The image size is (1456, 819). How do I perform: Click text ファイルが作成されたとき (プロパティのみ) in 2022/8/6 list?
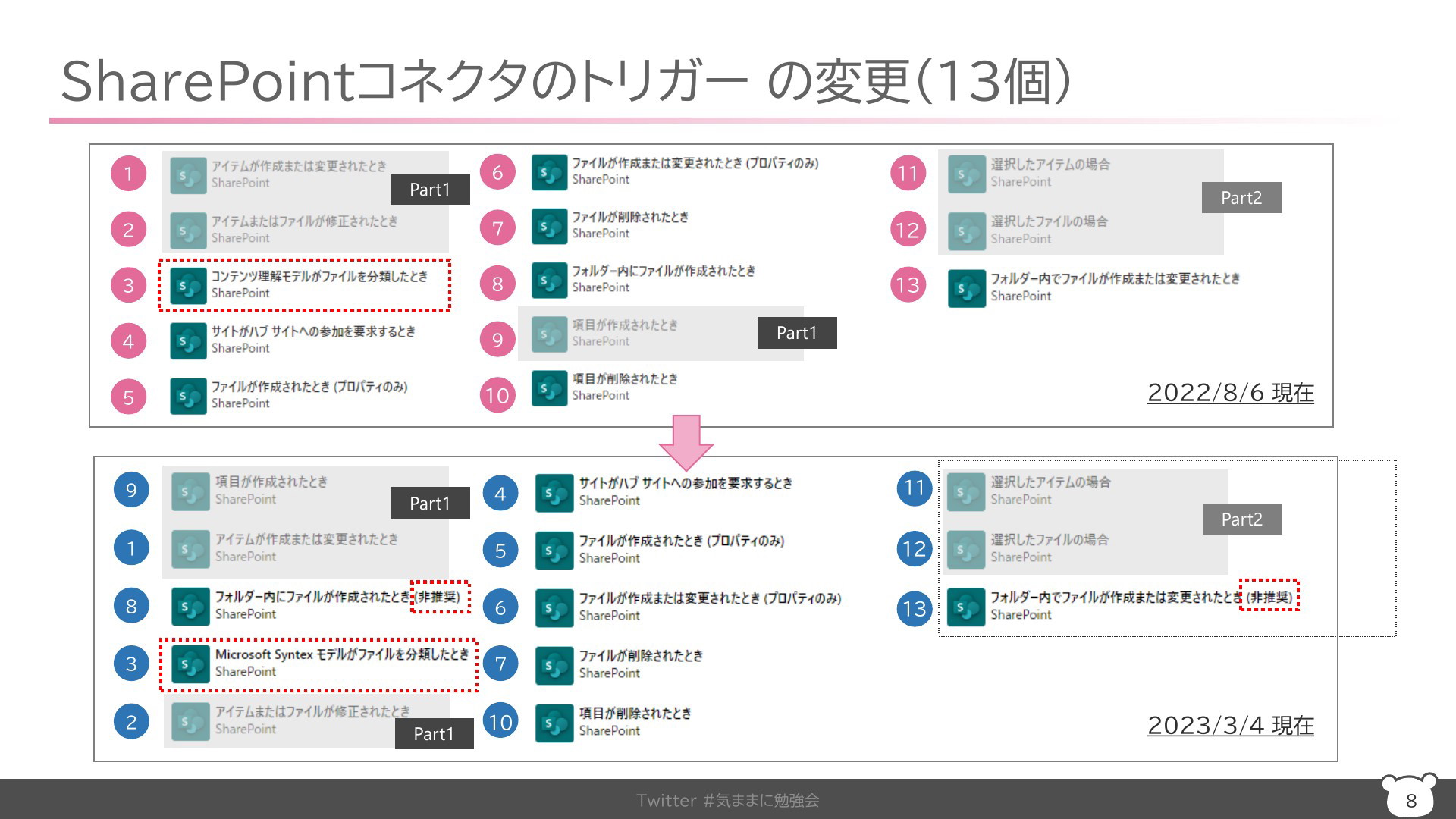click(309, 388)
